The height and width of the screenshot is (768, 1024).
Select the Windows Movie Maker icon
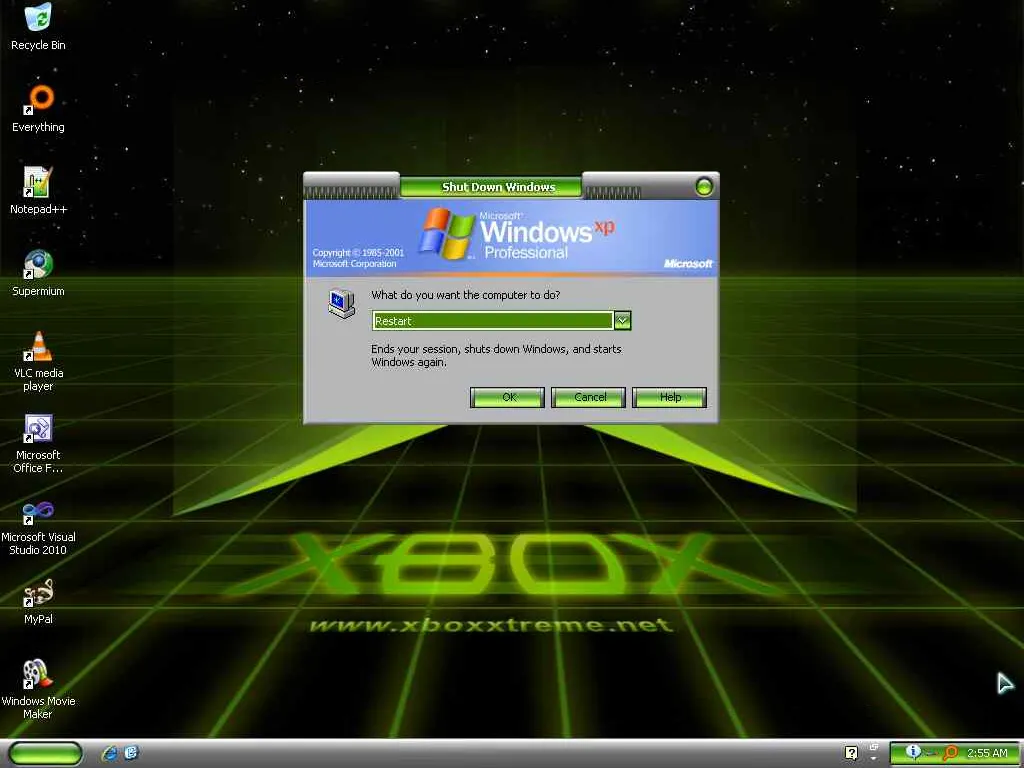tap(37, 675)
